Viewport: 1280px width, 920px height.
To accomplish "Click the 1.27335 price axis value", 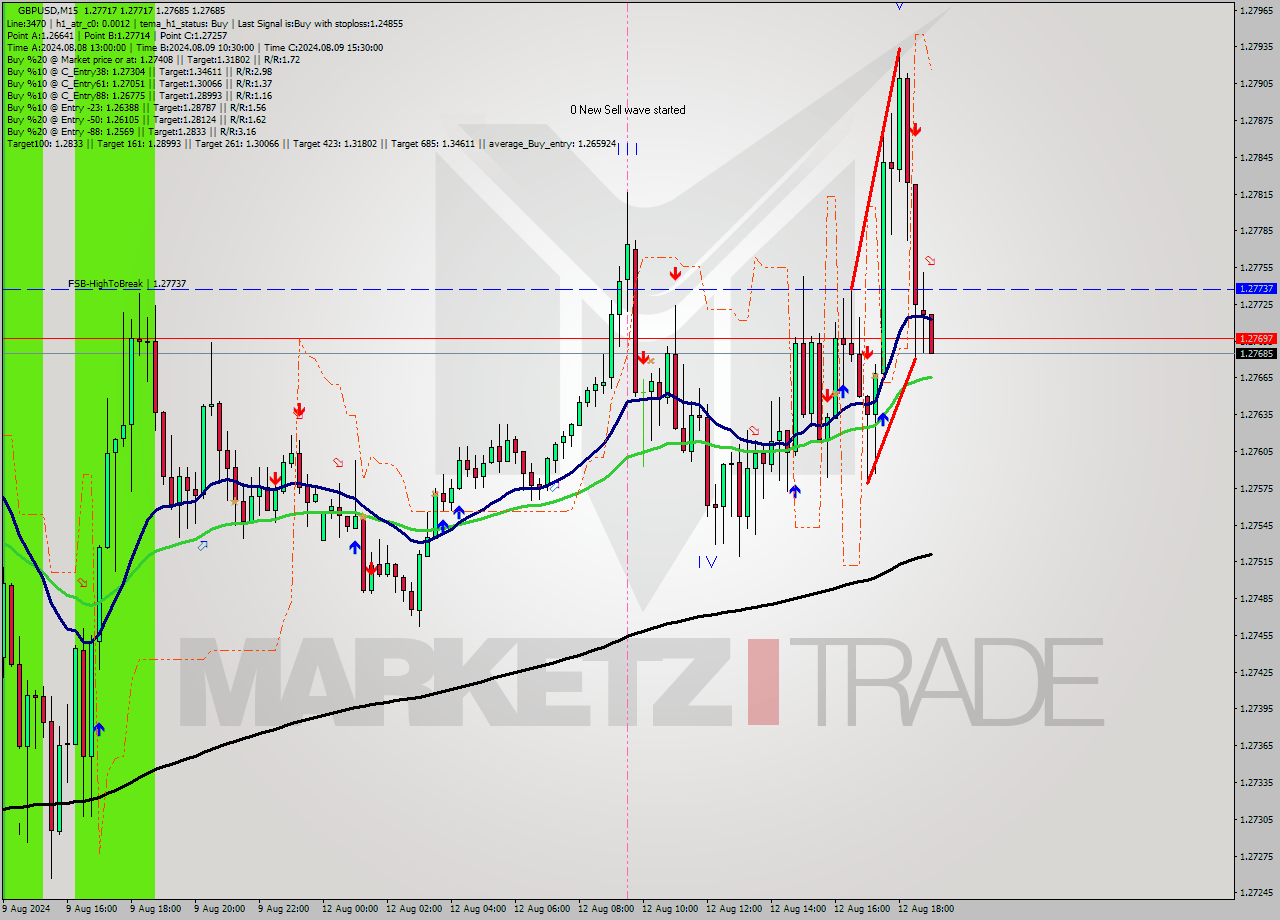I will [1256, 782].
